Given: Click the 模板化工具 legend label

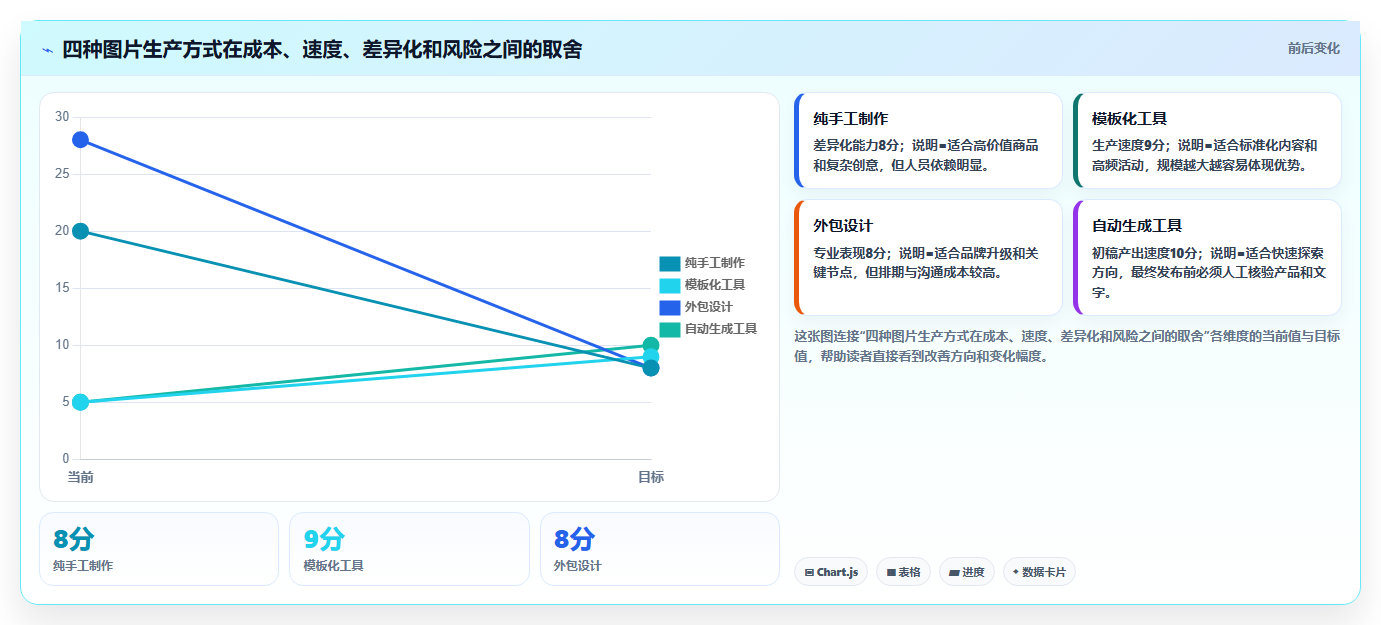Looking at the screenshot, I should tap(714, 285).
